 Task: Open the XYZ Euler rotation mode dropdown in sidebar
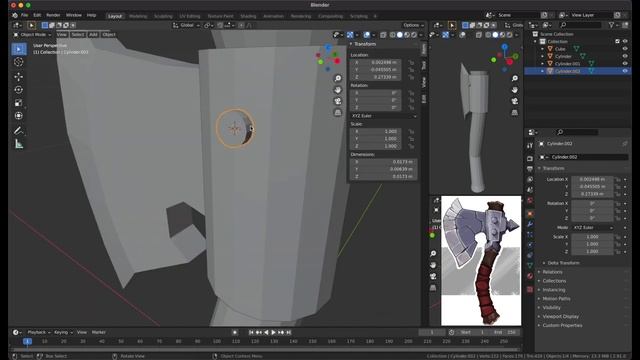click(384, 116)
